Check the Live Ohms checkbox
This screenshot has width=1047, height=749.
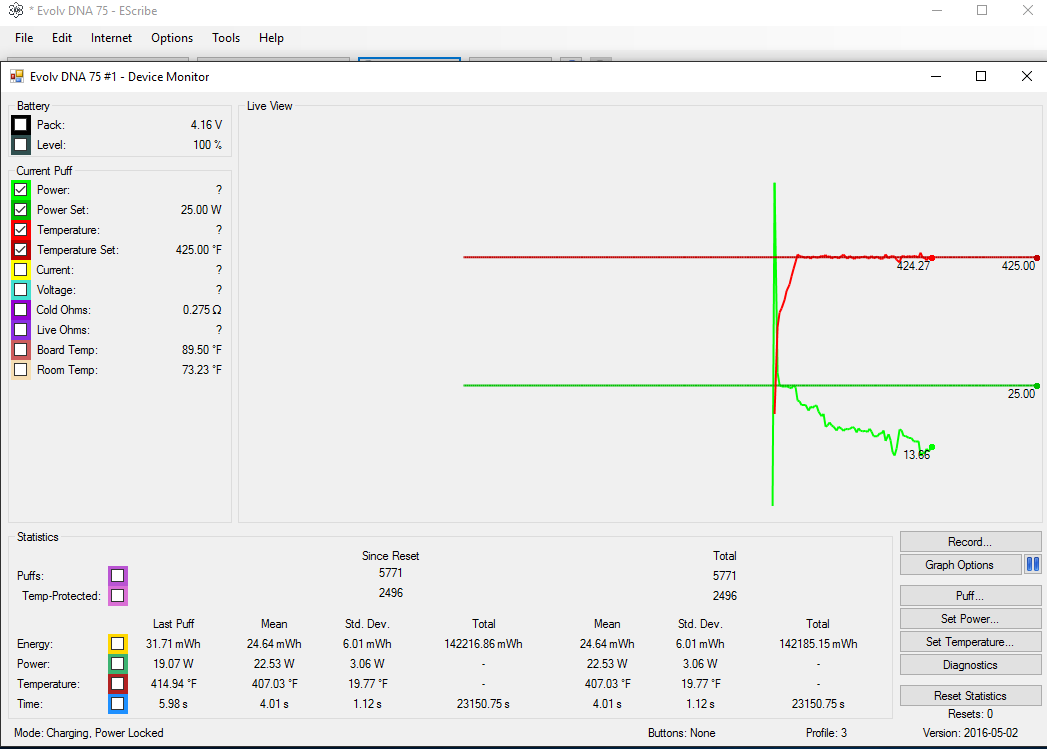pos(21,330)
